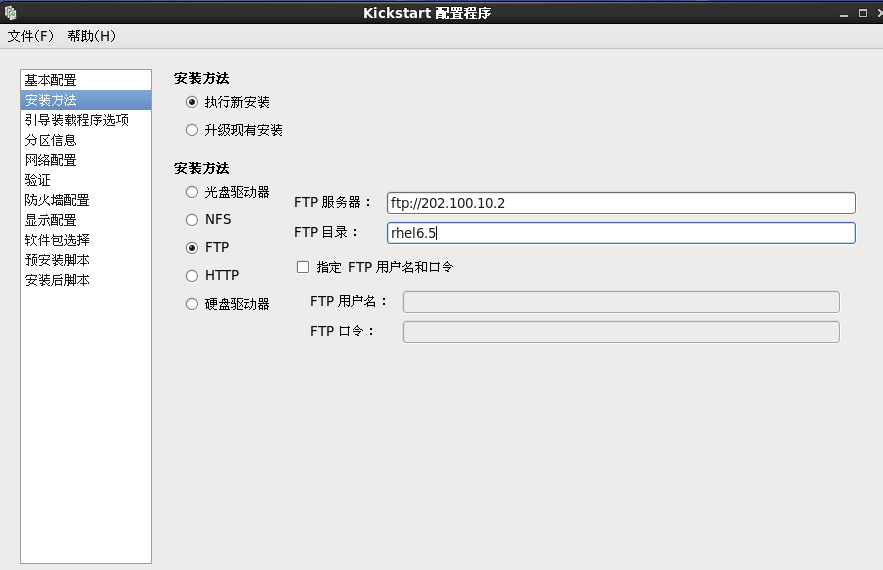Viewport: 883px width, 570px height.
Task: Go to 分区信息 section
Action: 86,140
